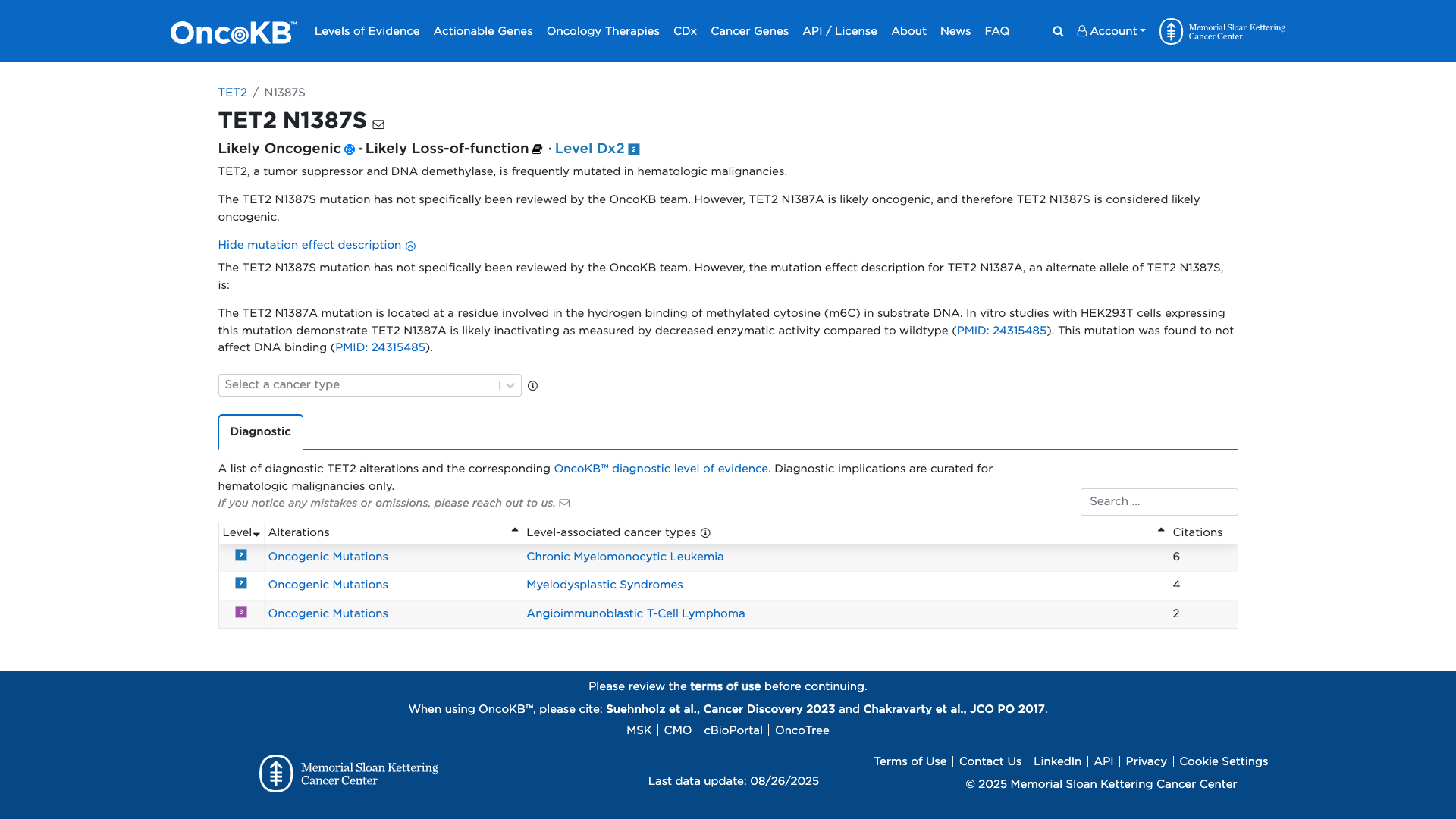Viewport: 1456px width, 819px height.
Task: Click the info icon in Level-associated cancer types header
Action: coord(705,533)
